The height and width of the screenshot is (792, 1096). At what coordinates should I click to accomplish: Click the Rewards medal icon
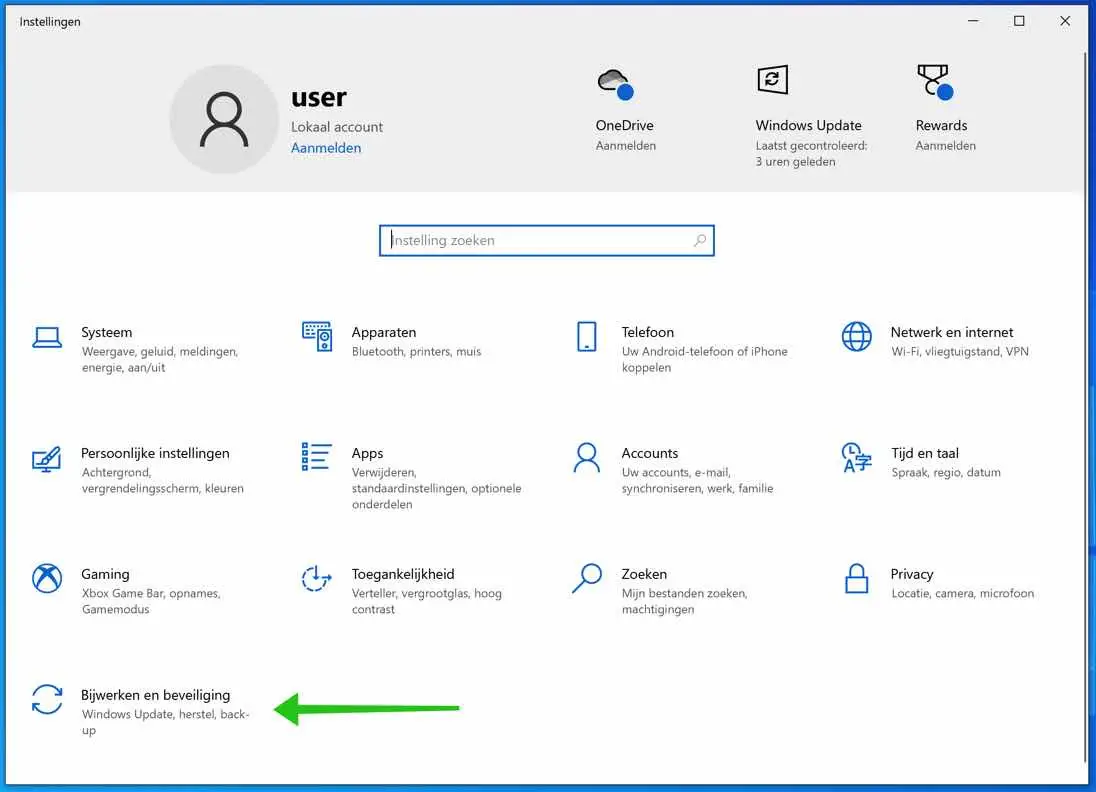tap(935, 82)
